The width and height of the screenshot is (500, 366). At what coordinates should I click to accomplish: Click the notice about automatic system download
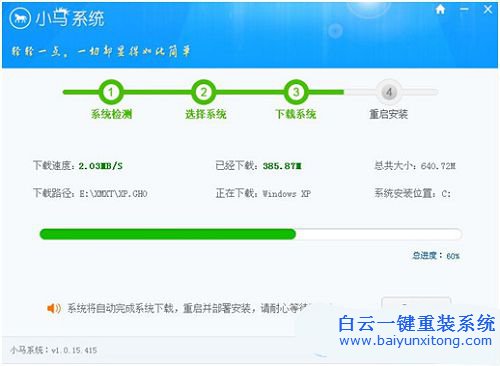(188, 308)
